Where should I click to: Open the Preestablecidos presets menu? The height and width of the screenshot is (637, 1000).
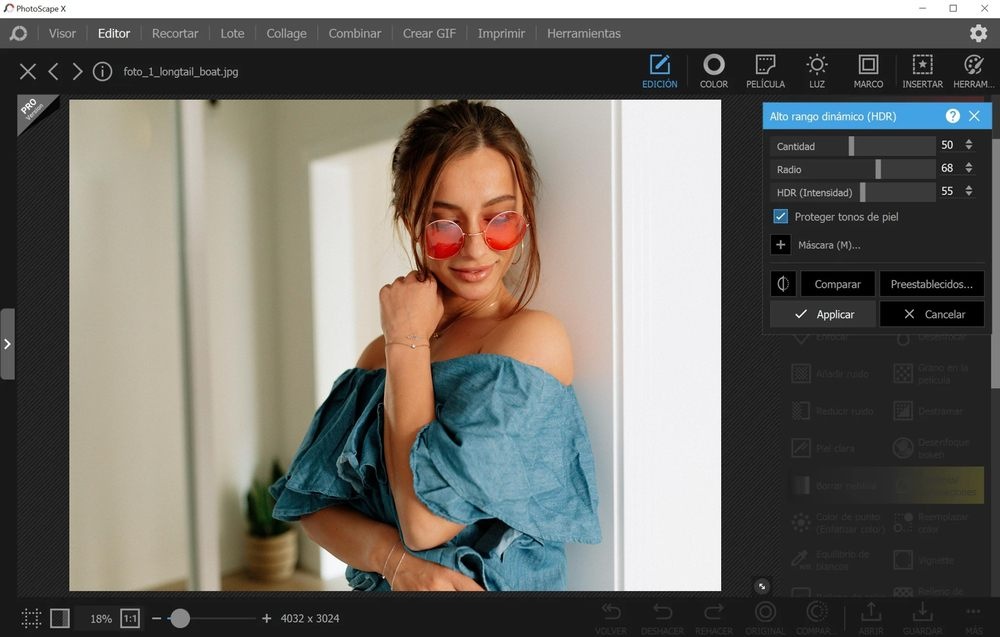pos(931,285)
